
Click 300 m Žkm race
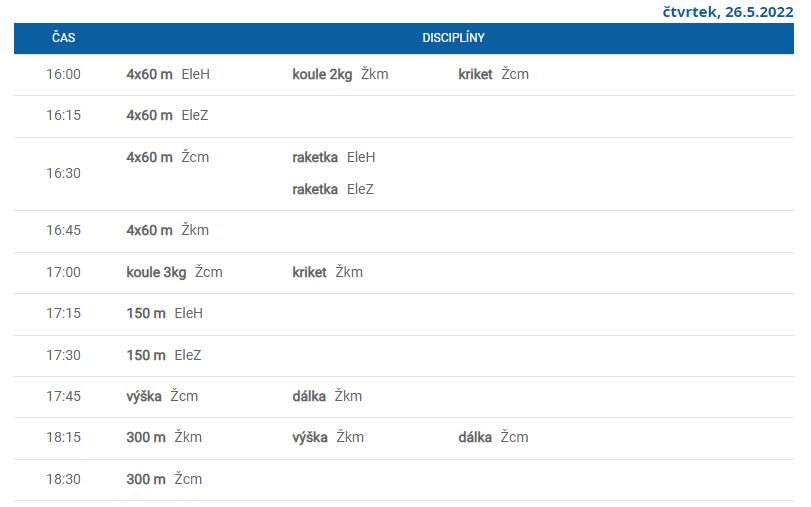click(x=164, y=437)
